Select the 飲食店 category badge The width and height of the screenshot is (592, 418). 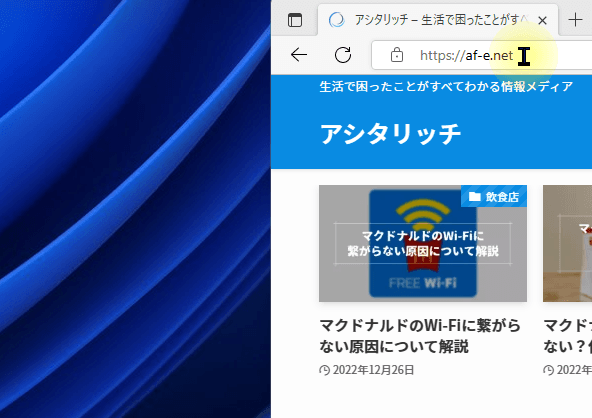click(494, 196)
